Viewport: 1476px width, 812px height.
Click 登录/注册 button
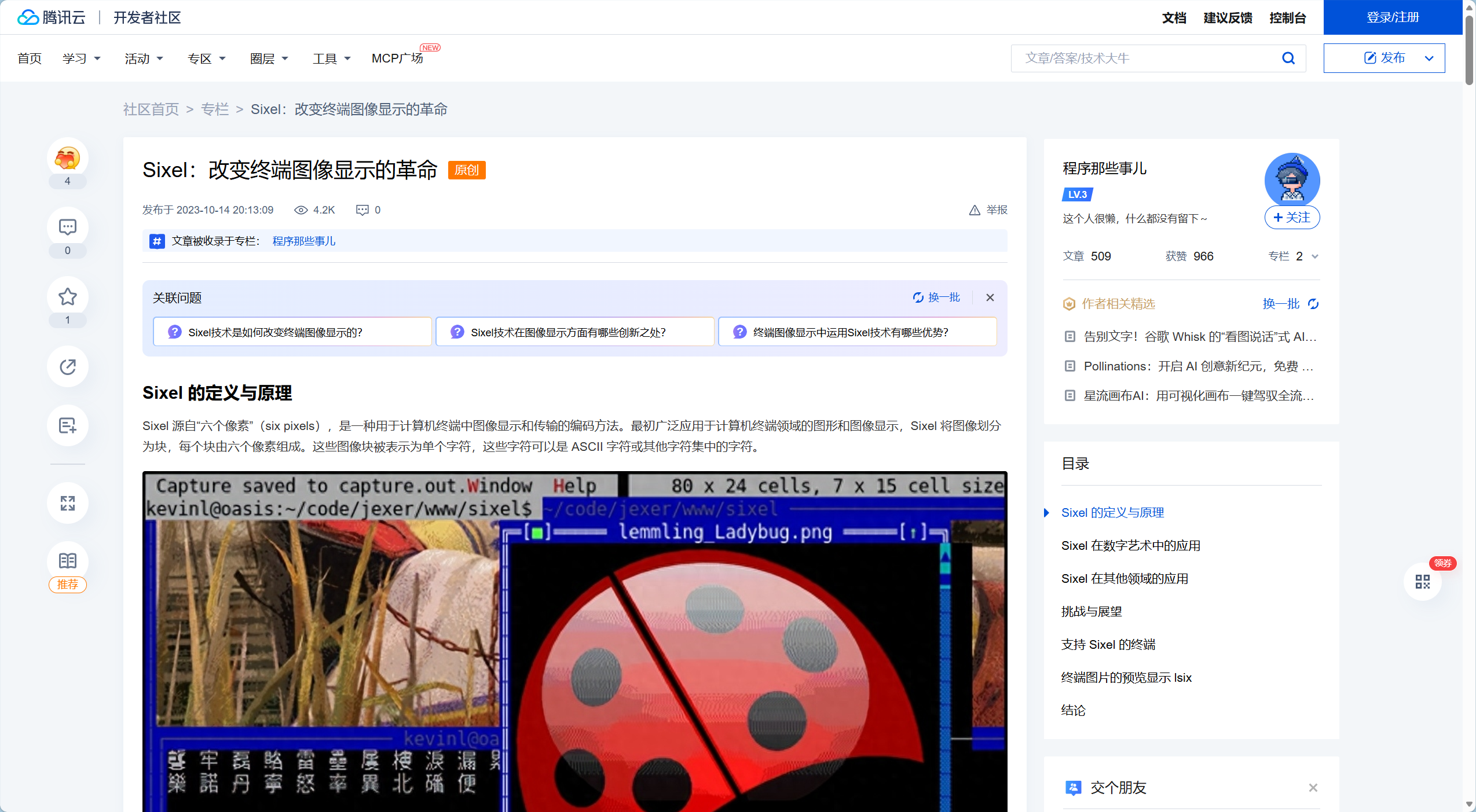click(1393, 17)
